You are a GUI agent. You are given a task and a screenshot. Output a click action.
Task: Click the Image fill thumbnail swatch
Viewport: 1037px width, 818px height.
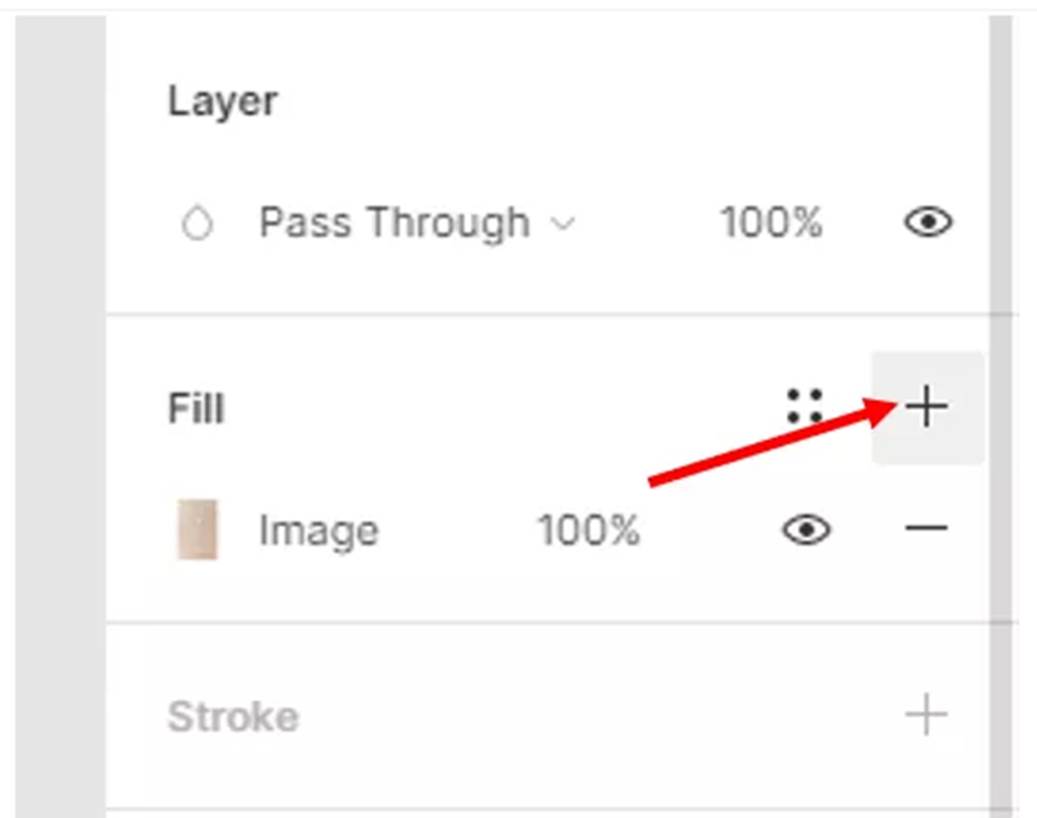pos(197,530)
